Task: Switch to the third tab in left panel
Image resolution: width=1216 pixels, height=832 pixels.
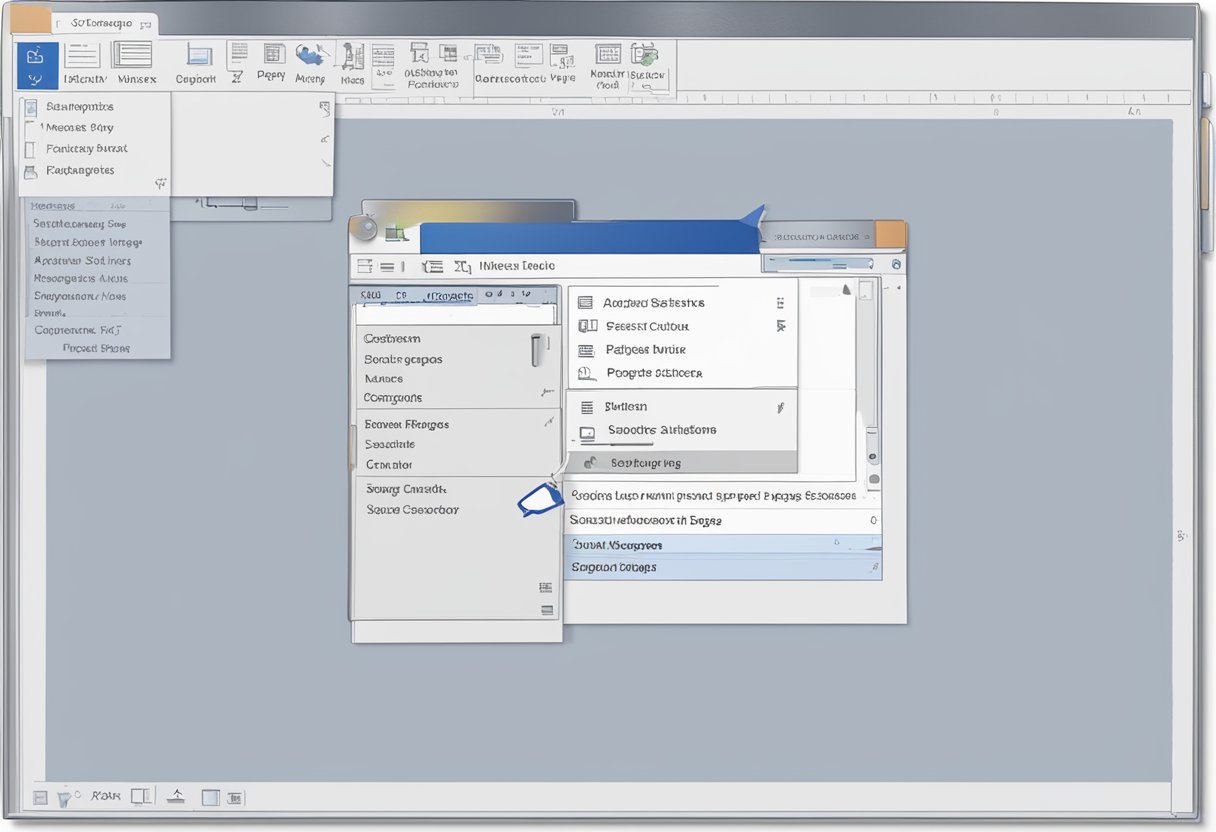Action: click(449, 296)
